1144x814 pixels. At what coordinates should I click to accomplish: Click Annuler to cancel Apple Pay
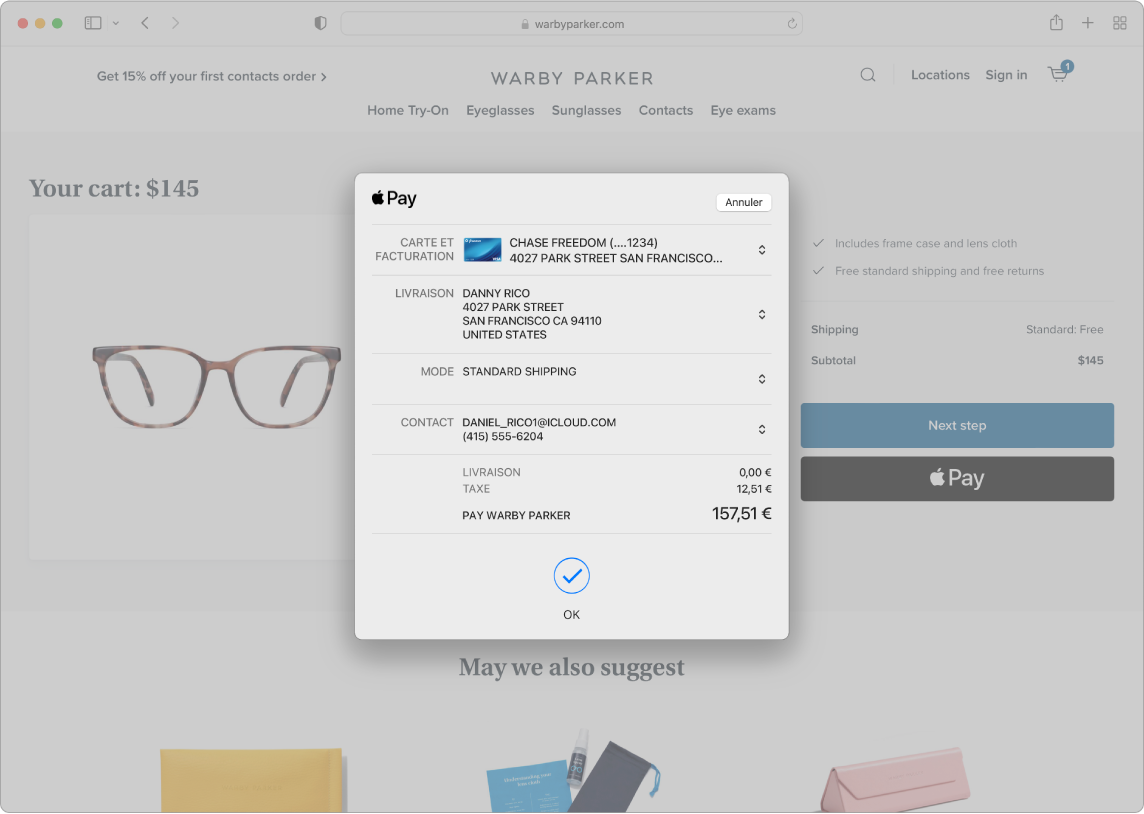coord(743,202)
